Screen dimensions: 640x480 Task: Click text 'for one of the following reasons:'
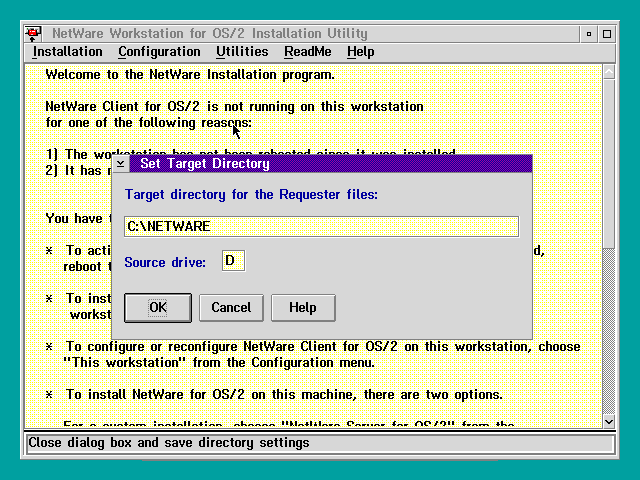(x=149, y=122)
